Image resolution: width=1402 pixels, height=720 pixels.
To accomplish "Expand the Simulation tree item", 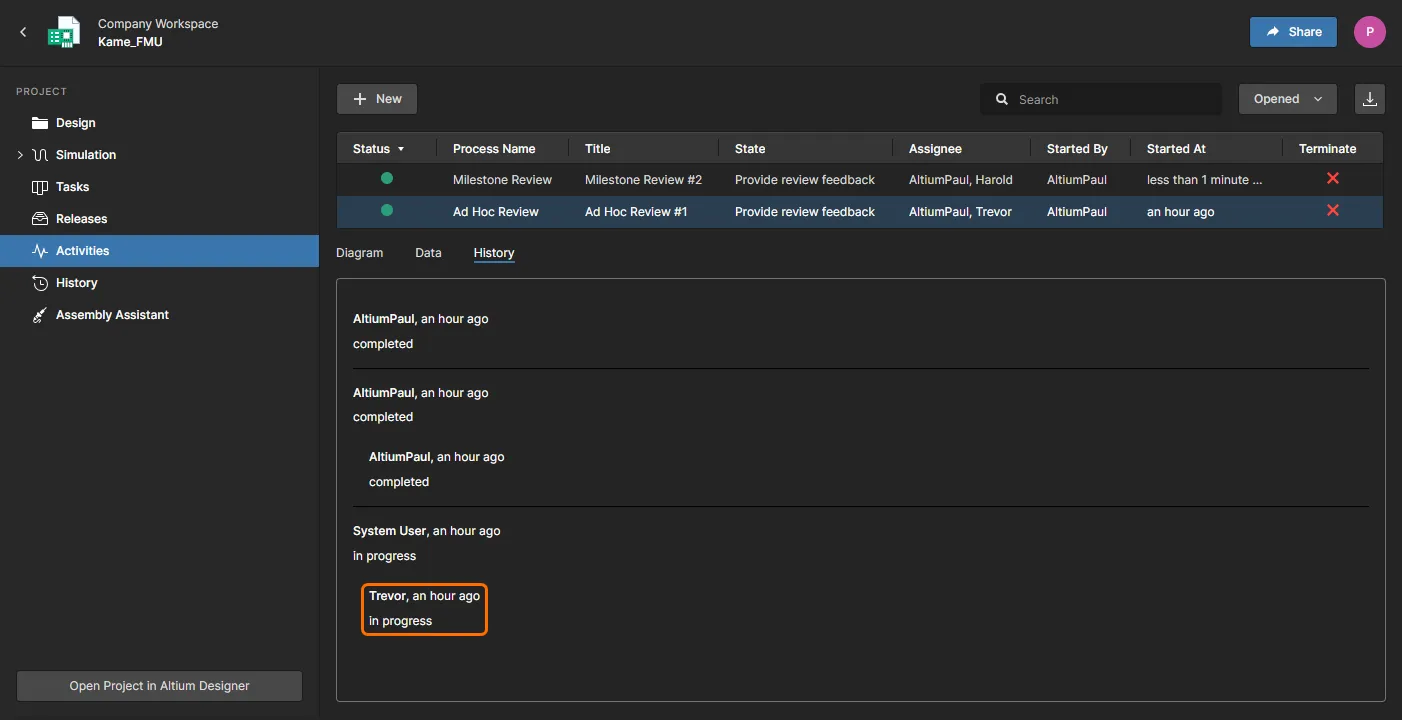I will (20, 155).
